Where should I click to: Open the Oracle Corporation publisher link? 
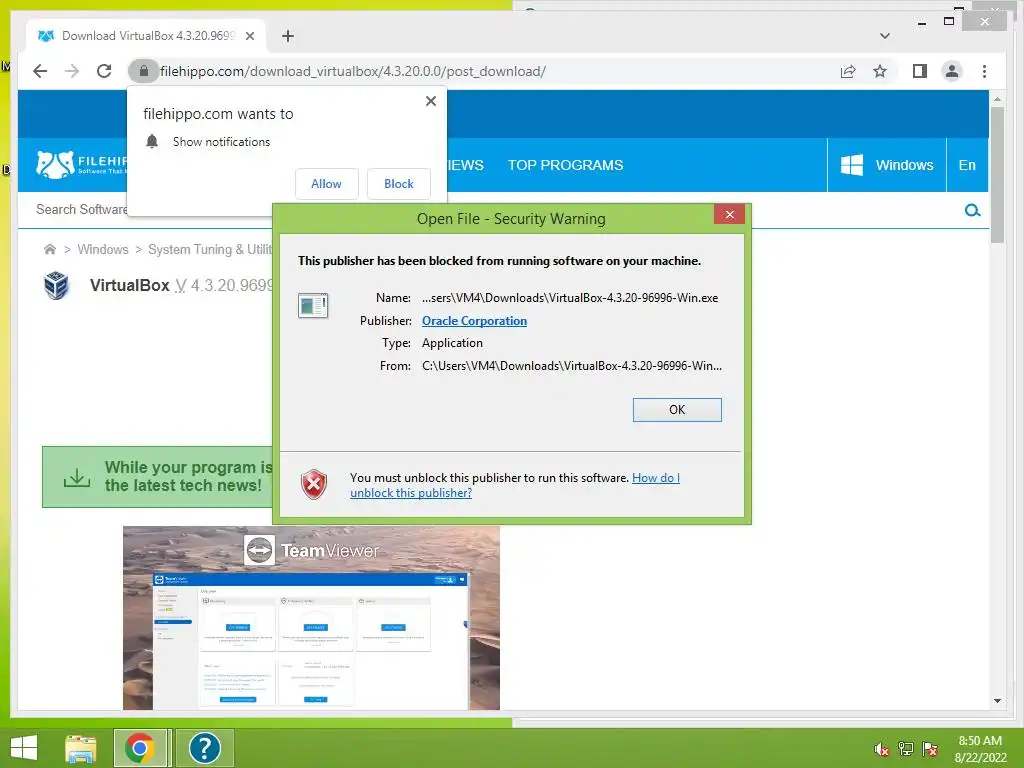click(474, 321)
